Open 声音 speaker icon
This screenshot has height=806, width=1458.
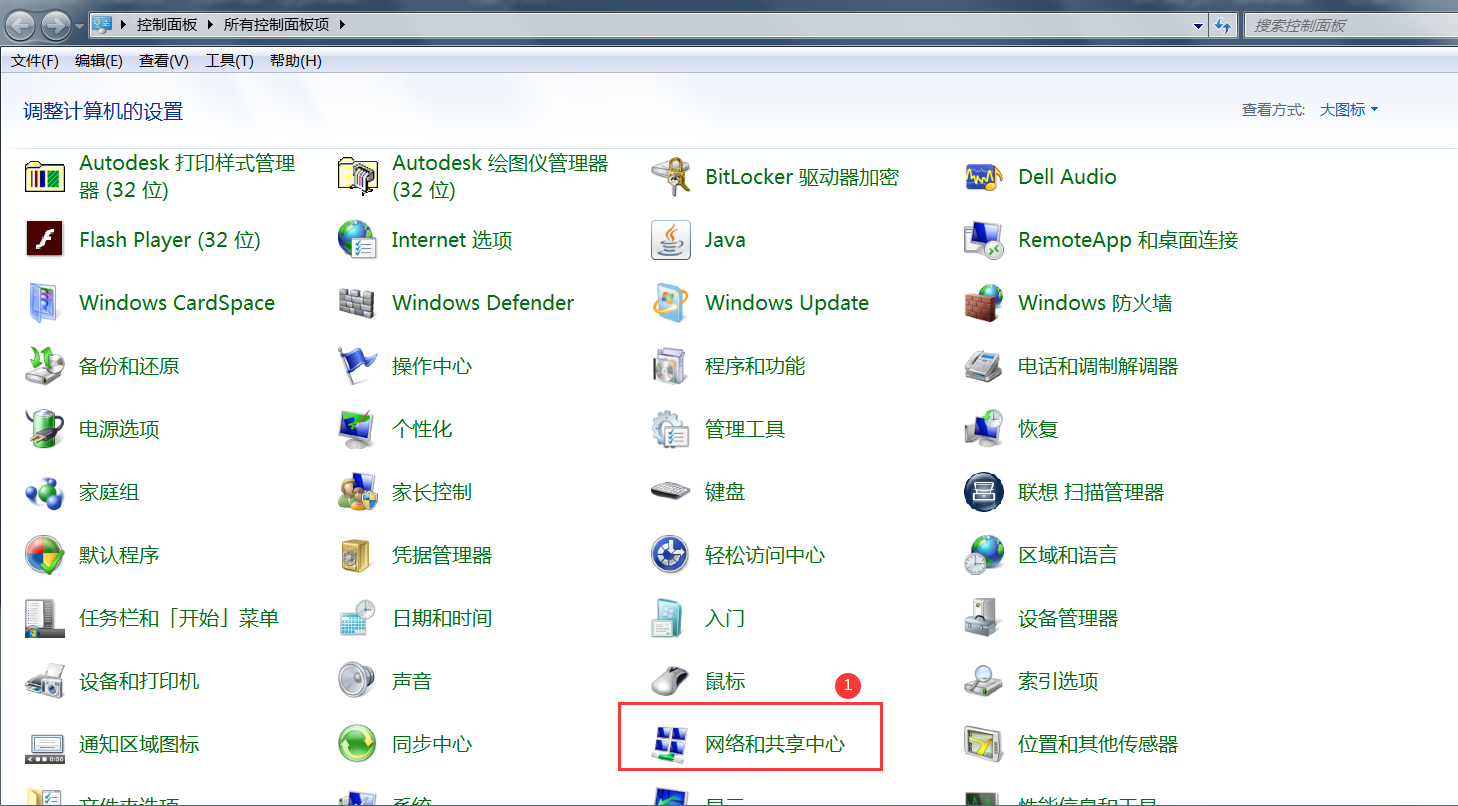pyautogui.click(x=357, y=681)
